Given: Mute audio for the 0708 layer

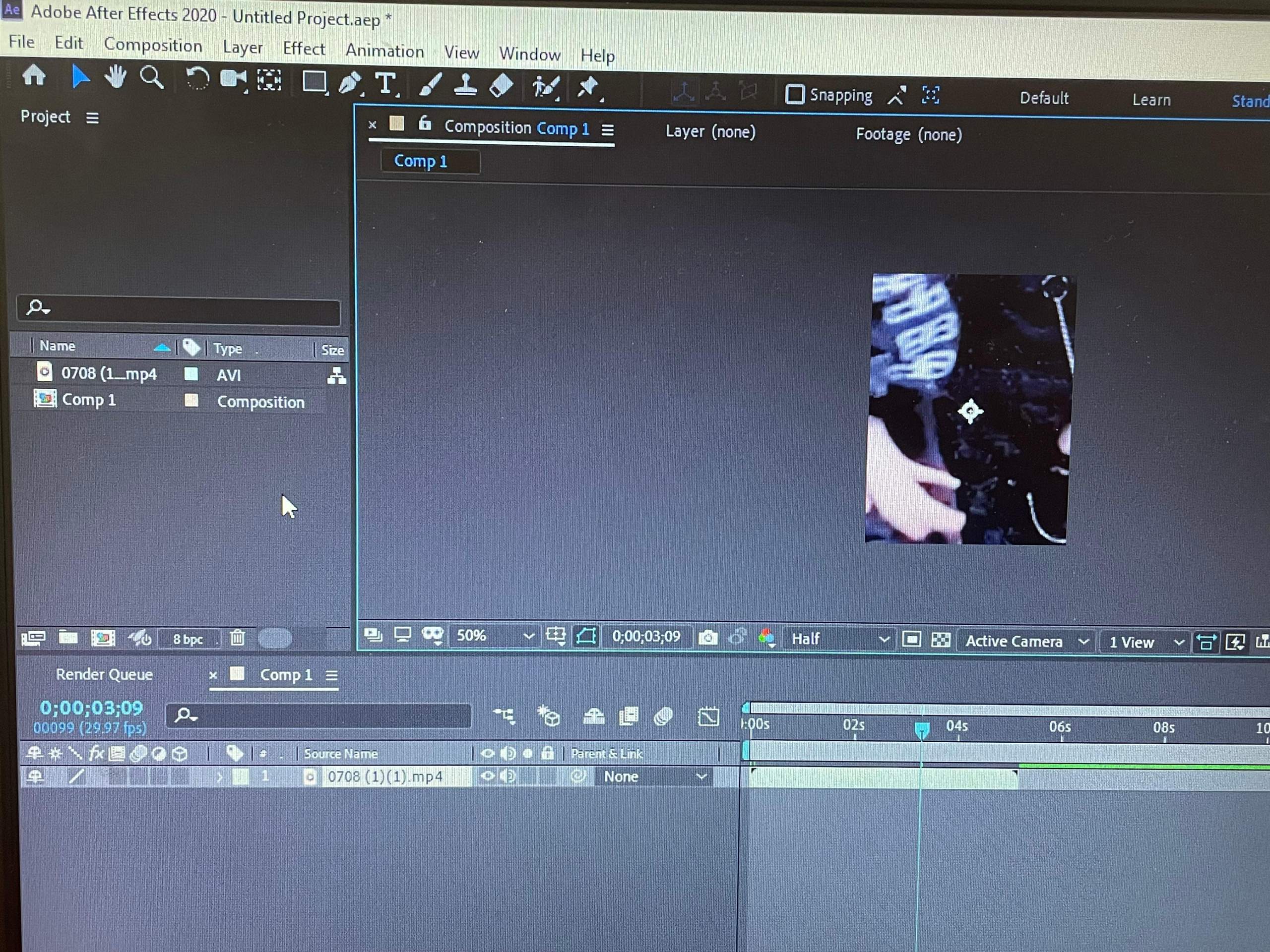Looking at the screenshot, I should [x=508, y=776].
